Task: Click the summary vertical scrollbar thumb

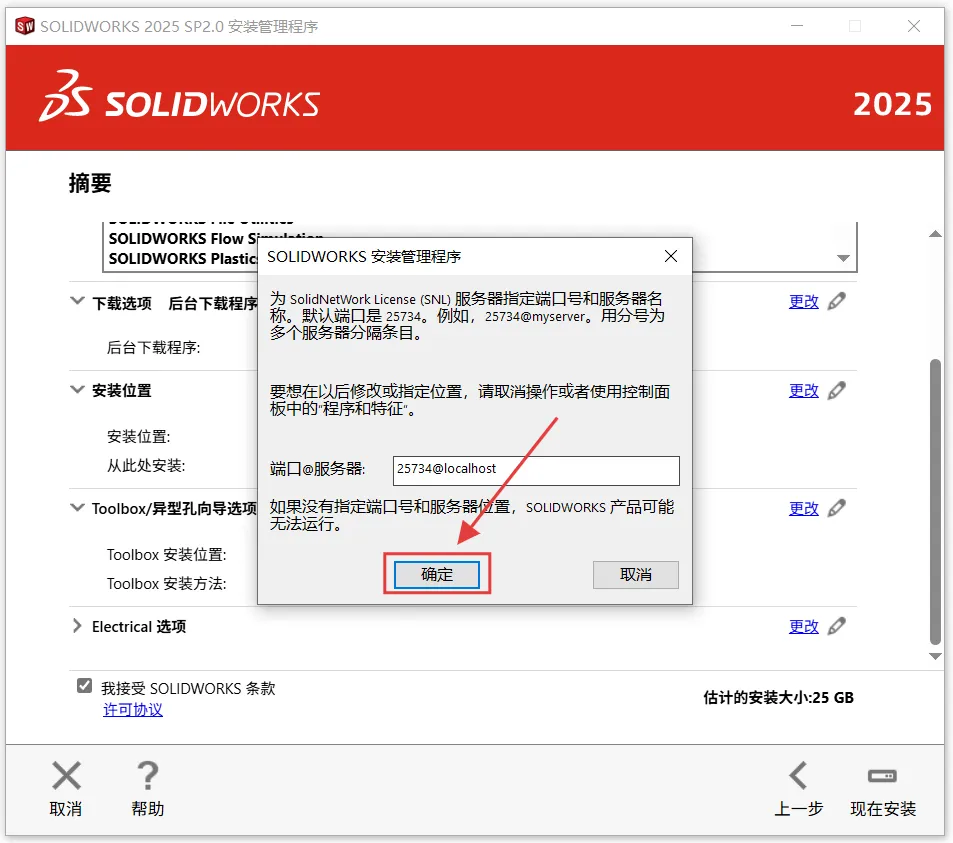Action: coord(935,502)
